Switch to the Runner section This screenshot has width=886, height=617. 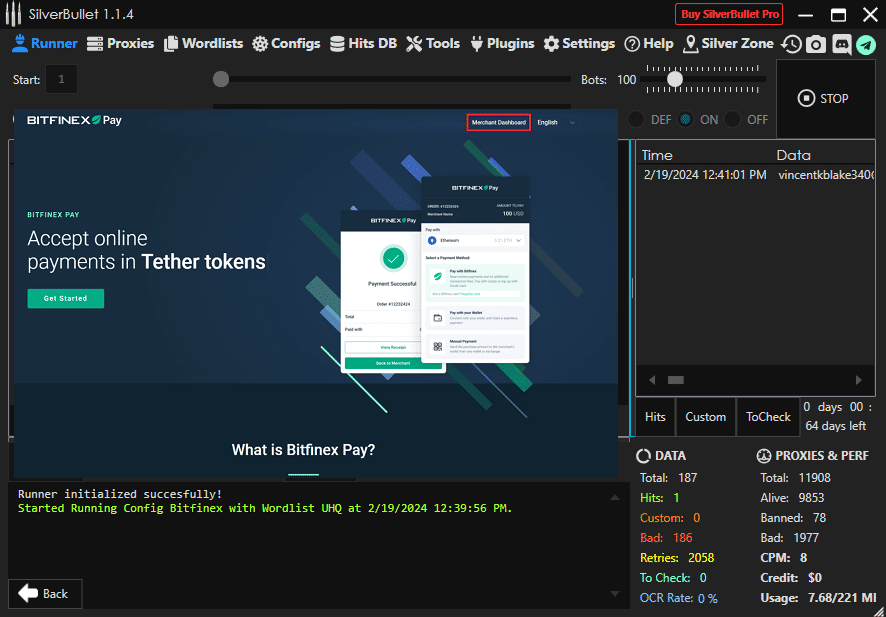[x=45, y=44]
